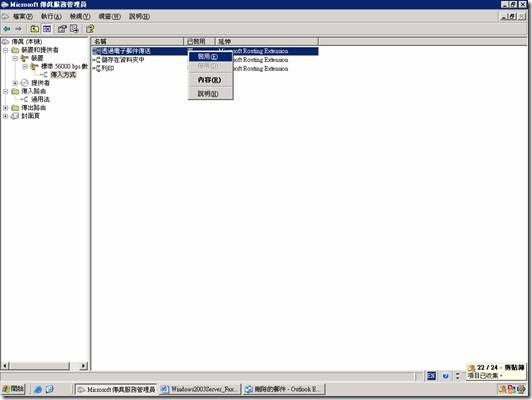Click the 列印 routing method icon
This screenshot has height=400, width=532.
click(x=97, y=68)
